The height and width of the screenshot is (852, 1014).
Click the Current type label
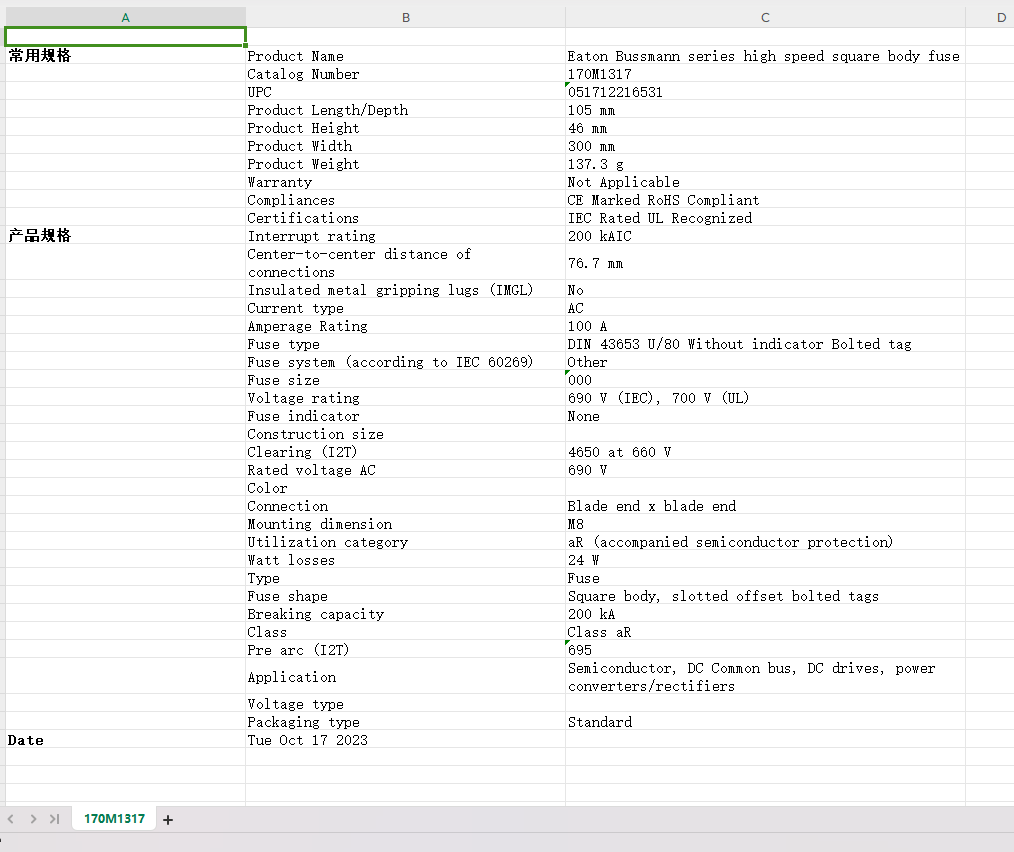[x=405, y=308]
